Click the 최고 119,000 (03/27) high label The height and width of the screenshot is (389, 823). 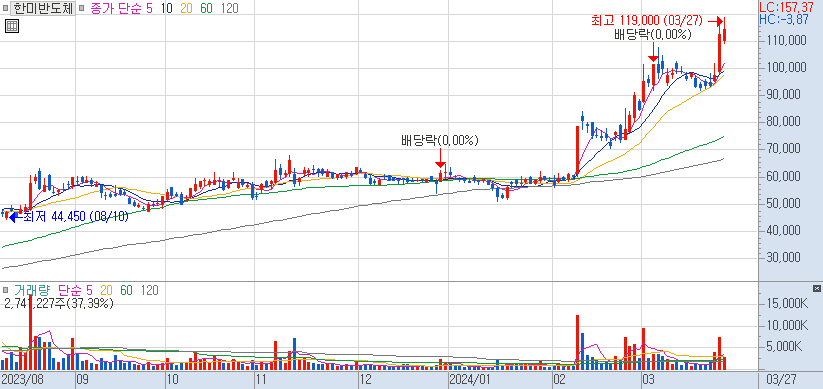(647, 20)
